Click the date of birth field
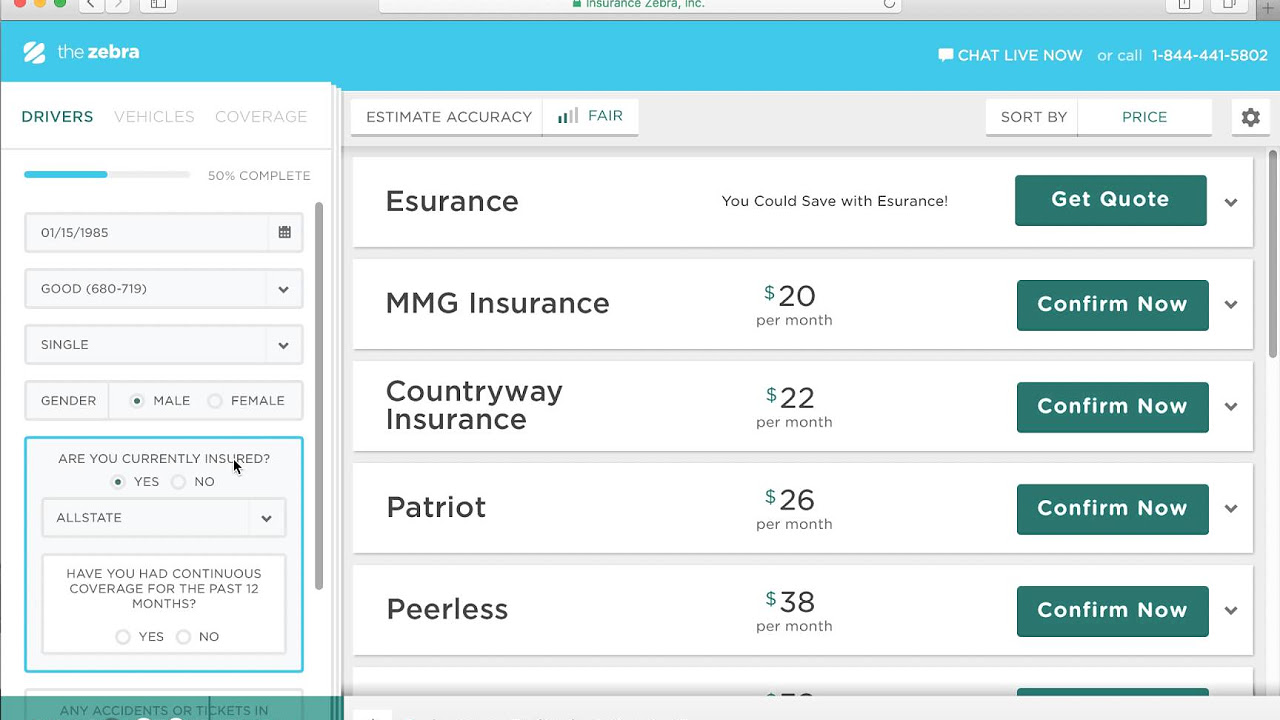The image size is (1280, 720). tap(164, 232)
